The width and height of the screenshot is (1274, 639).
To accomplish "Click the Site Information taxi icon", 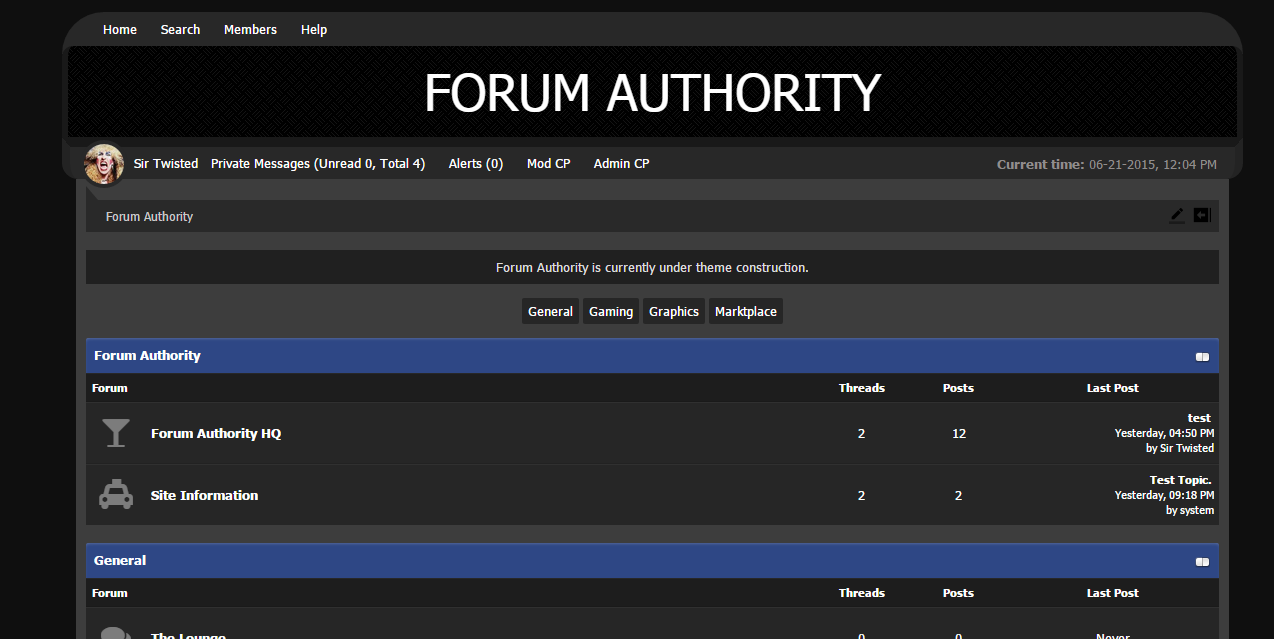I will pos(116,495).
